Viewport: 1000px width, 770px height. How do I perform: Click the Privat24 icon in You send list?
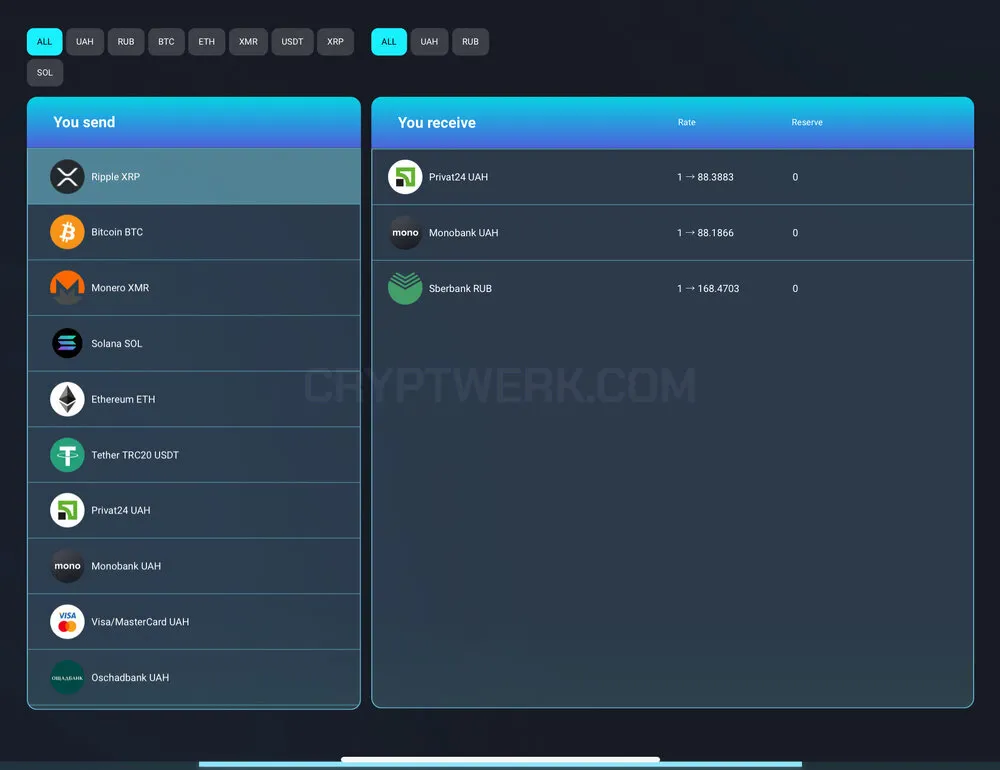coord(67,510)
